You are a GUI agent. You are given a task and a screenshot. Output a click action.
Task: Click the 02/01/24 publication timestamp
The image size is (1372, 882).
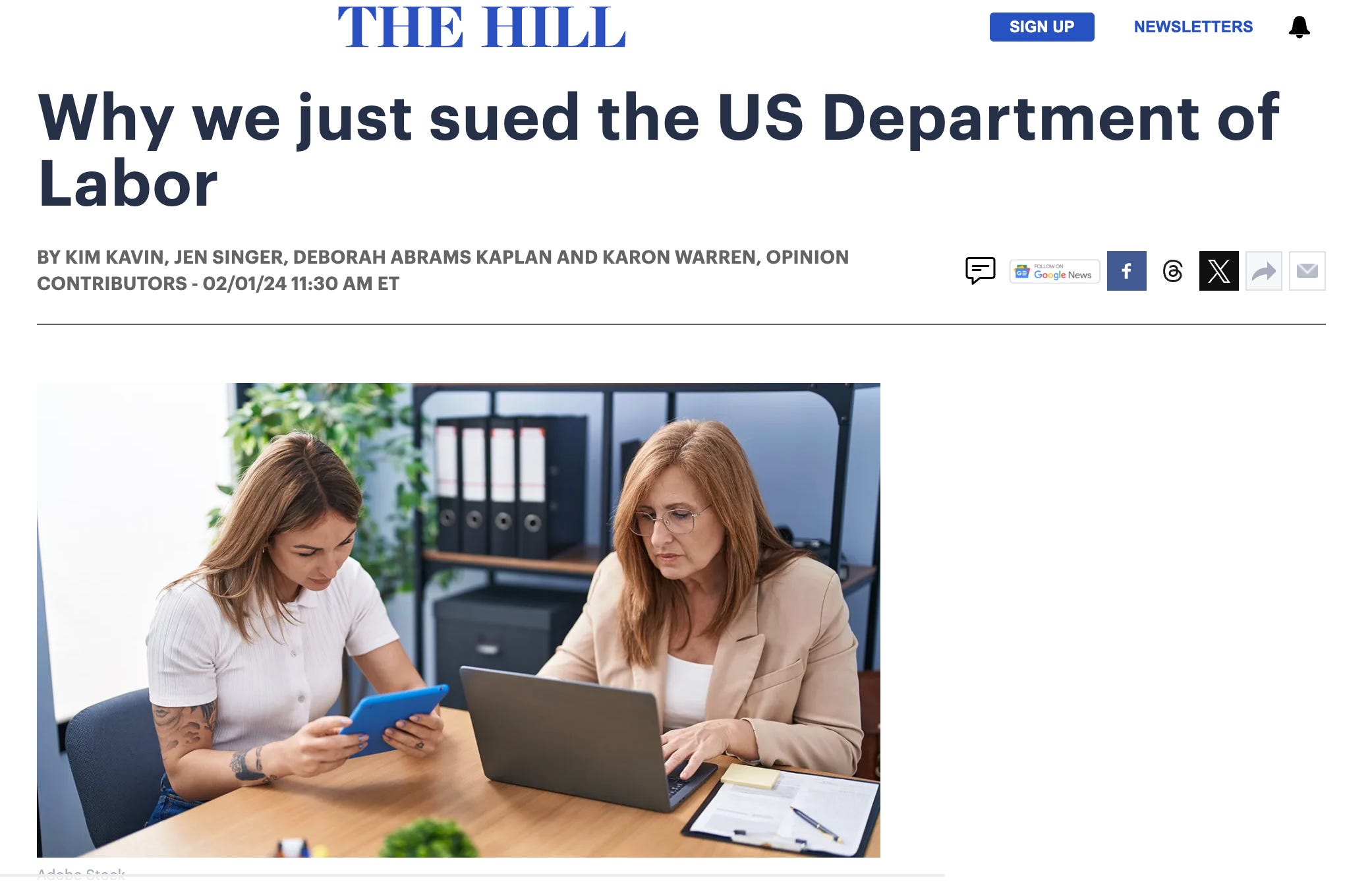300,283
